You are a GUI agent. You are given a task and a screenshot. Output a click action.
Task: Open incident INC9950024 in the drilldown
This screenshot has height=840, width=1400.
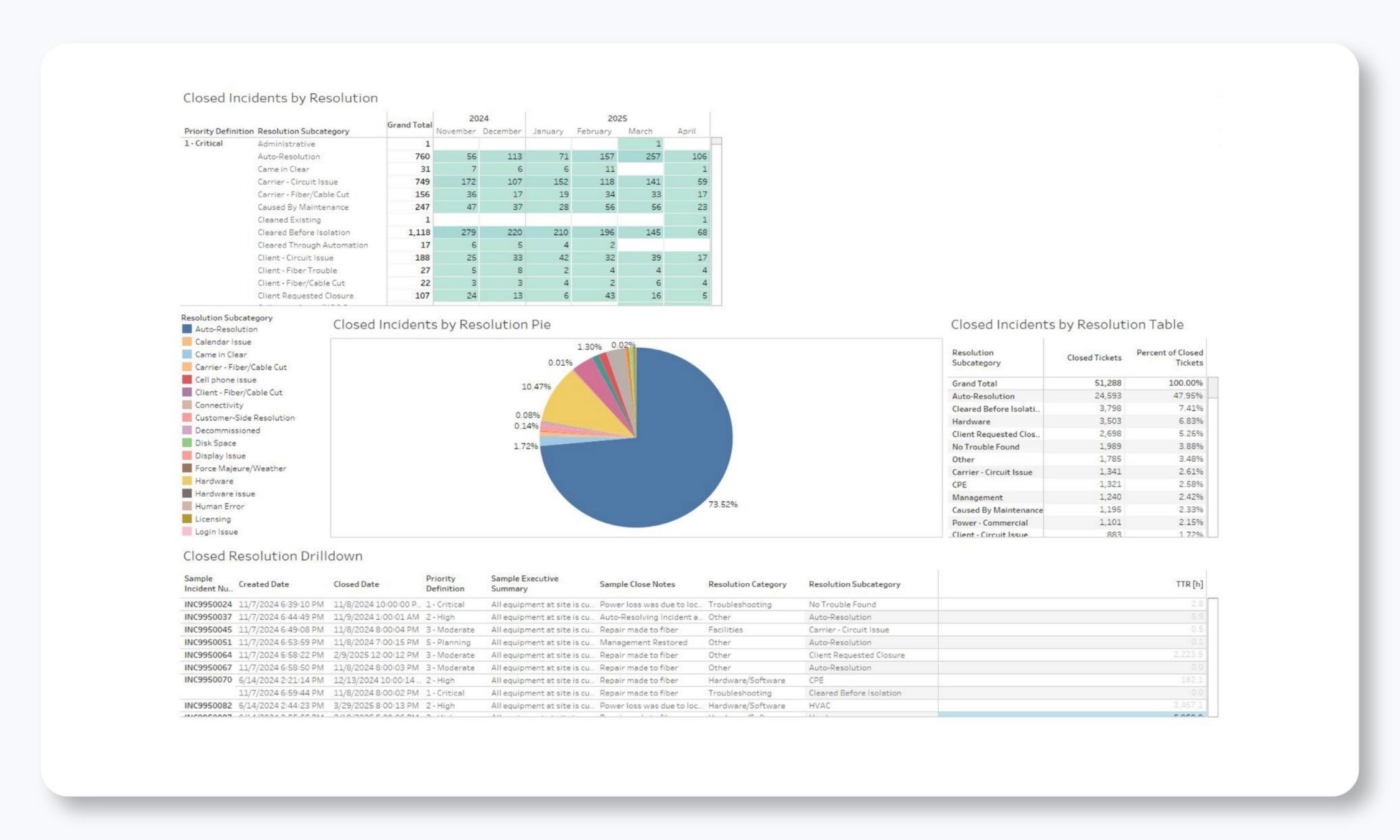(x=208, y=604)
